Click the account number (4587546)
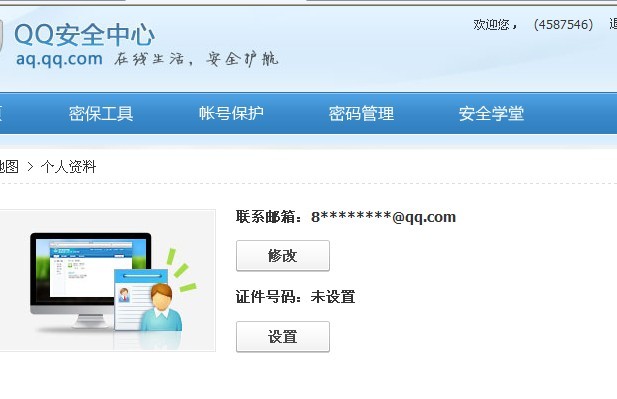Viewport: 617px width, 399px height. click(x=563, y=24)
